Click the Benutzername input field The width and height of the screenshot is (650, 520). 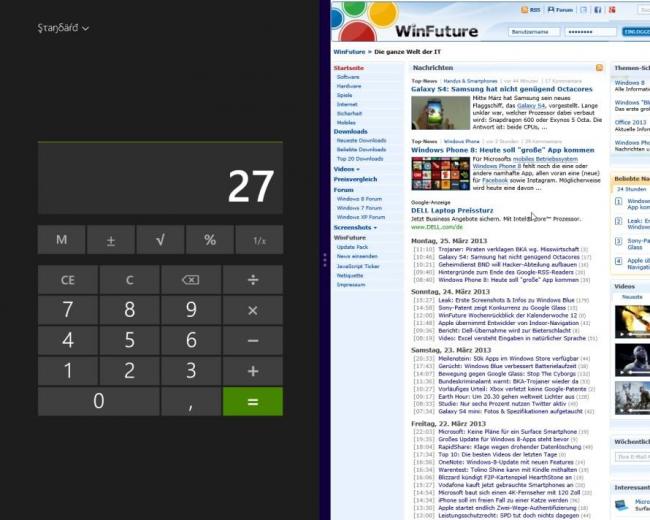pos(534,32)
